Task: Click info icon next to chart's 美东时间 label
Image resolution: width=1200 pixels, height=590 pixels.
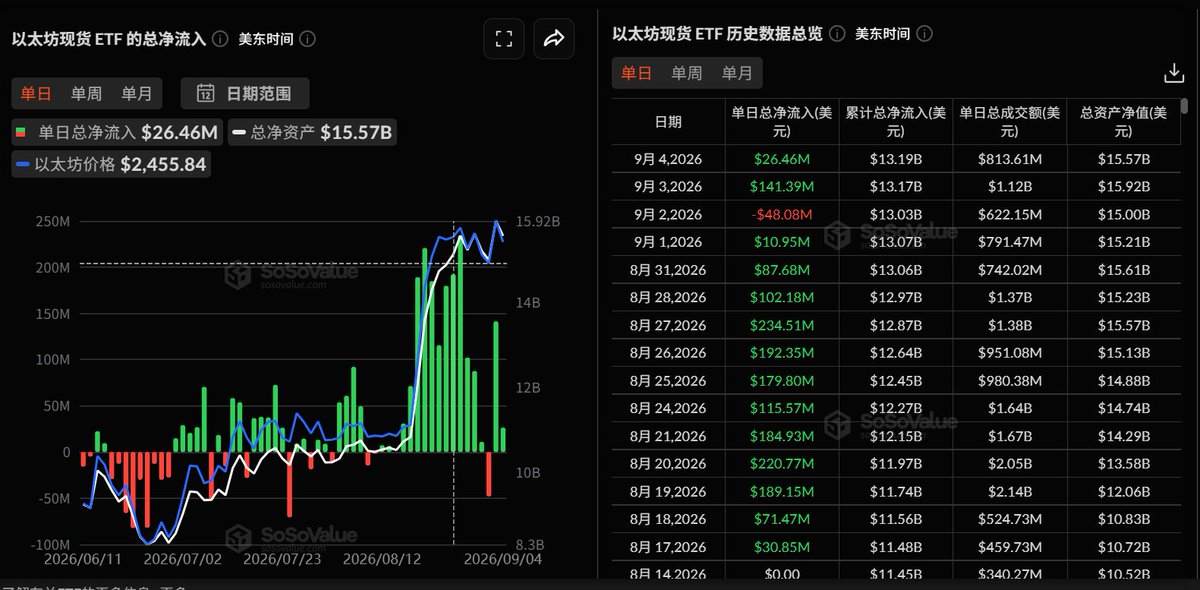Action: point(308,39)
